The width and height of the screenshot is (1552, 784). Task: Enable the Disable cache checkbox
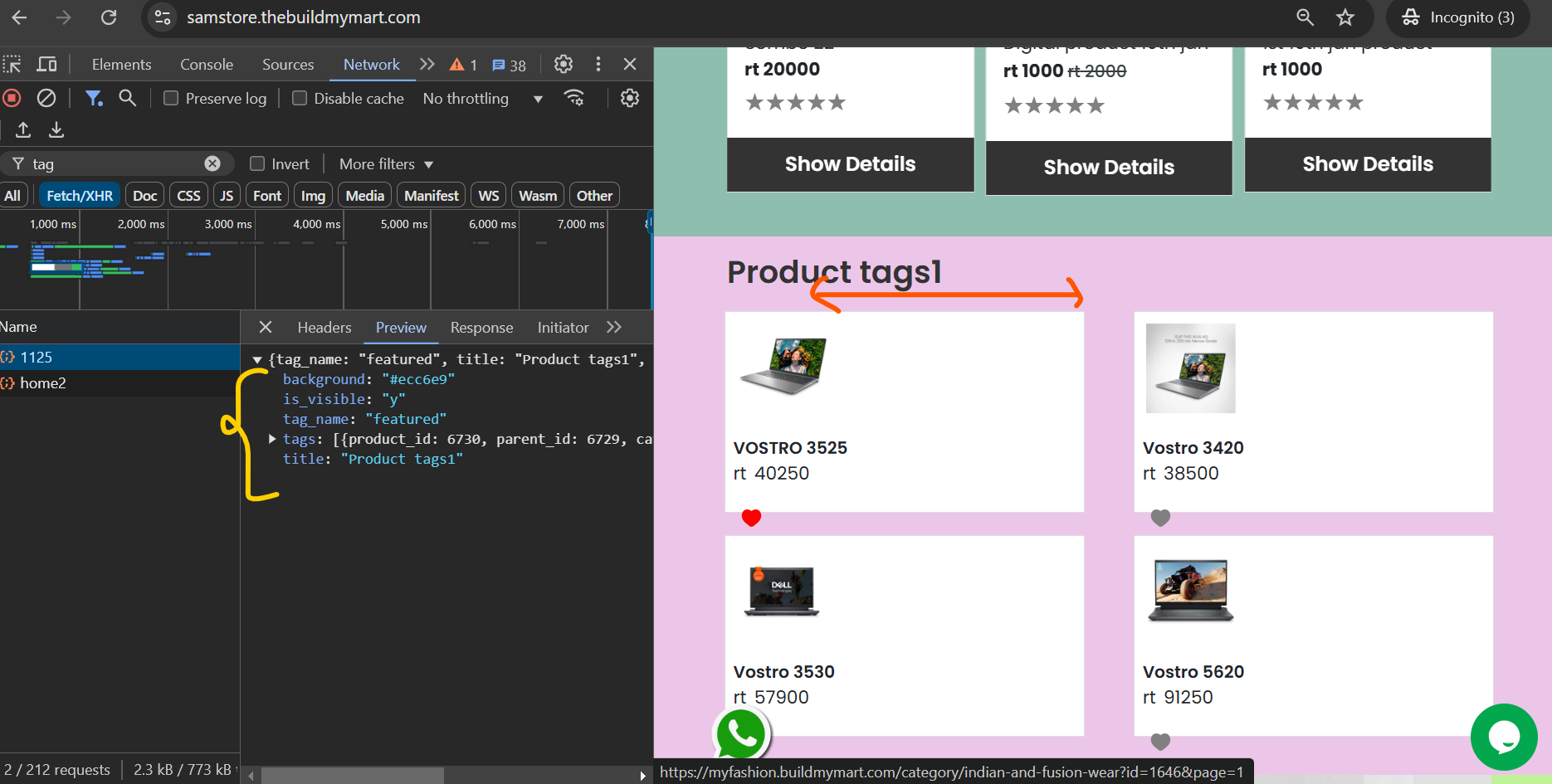pos(300,98)
